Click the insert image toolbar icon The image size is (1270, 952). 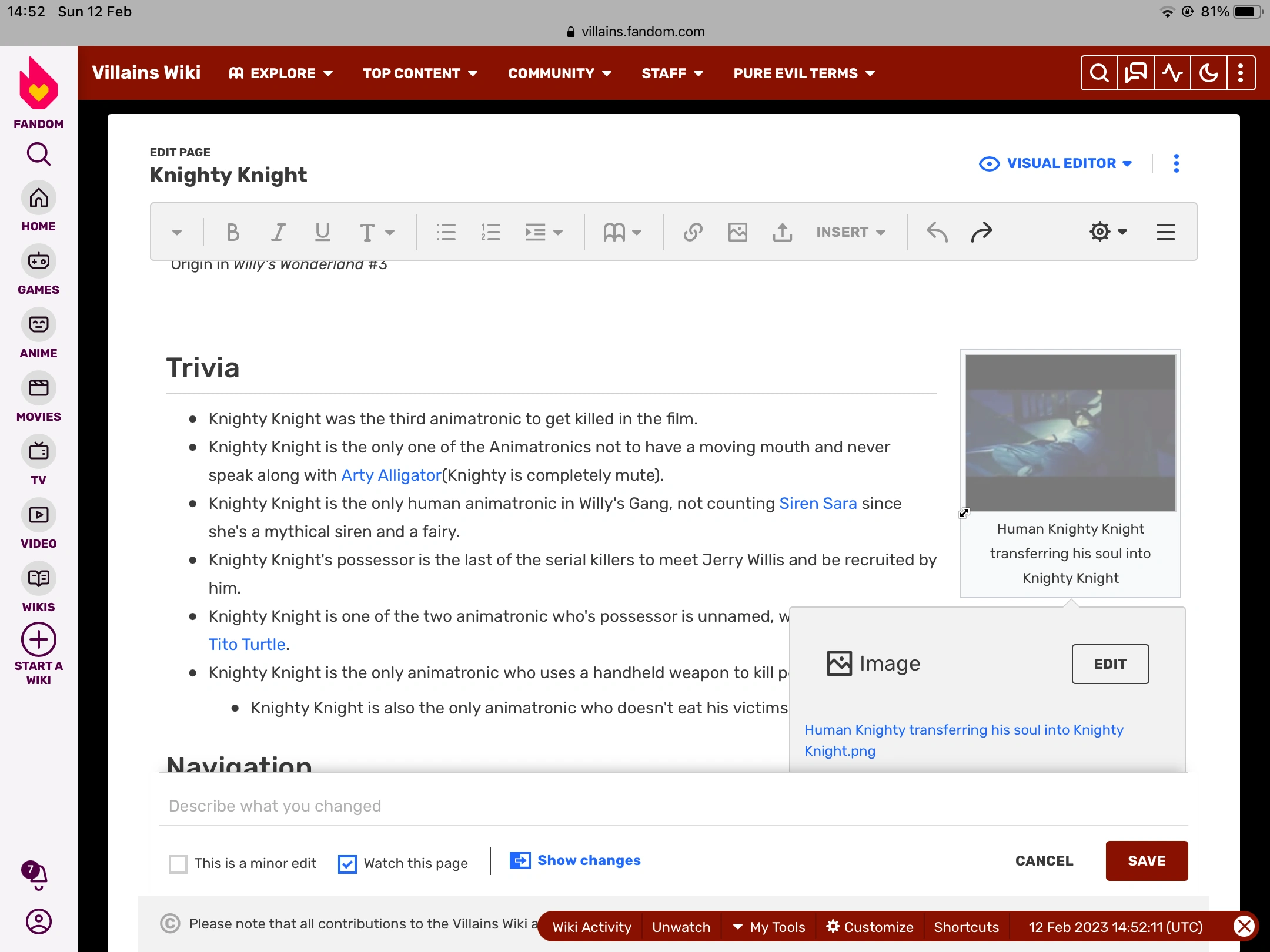(x=737, y=232)
